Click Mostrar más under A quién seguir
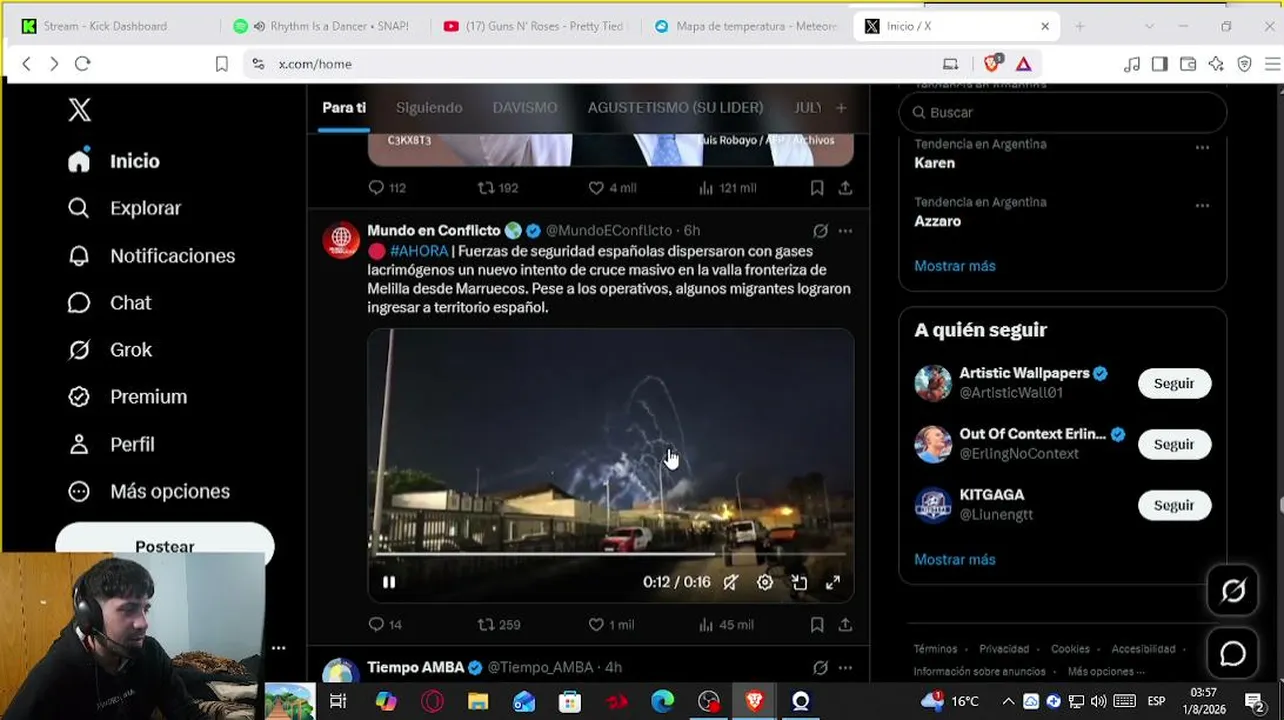Viewport: 1284px width, 720px height. coord(955,560)
